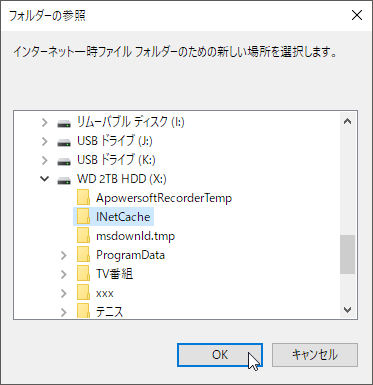Viewport: 373px width, 385px height.
Task: Select WD 2TB HDD (X:) entry
Action: pos(122,179)
